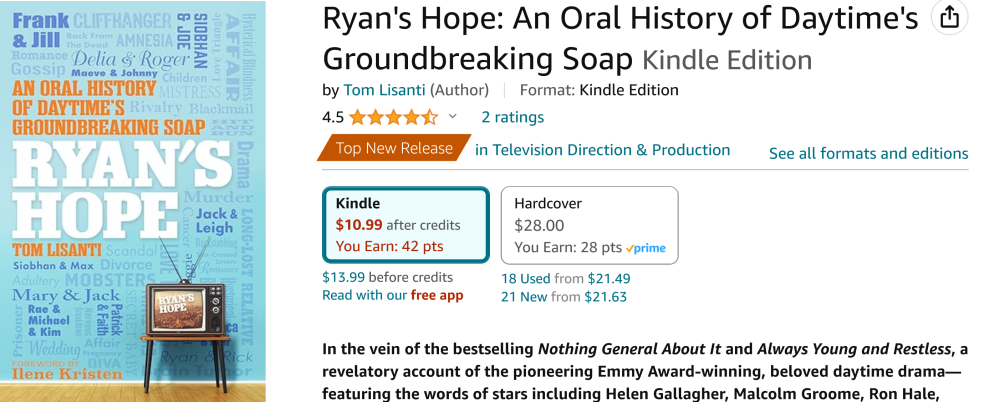Image resolution: width=1000 pixels, height=402 pixels.
Task: Click the Top New Release badge
Action: (394, 149)
